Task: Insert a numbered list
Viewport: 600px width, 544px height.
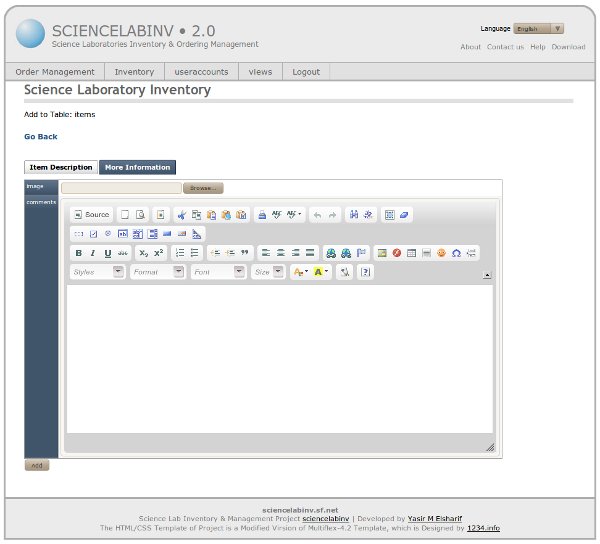Action: 180,253
